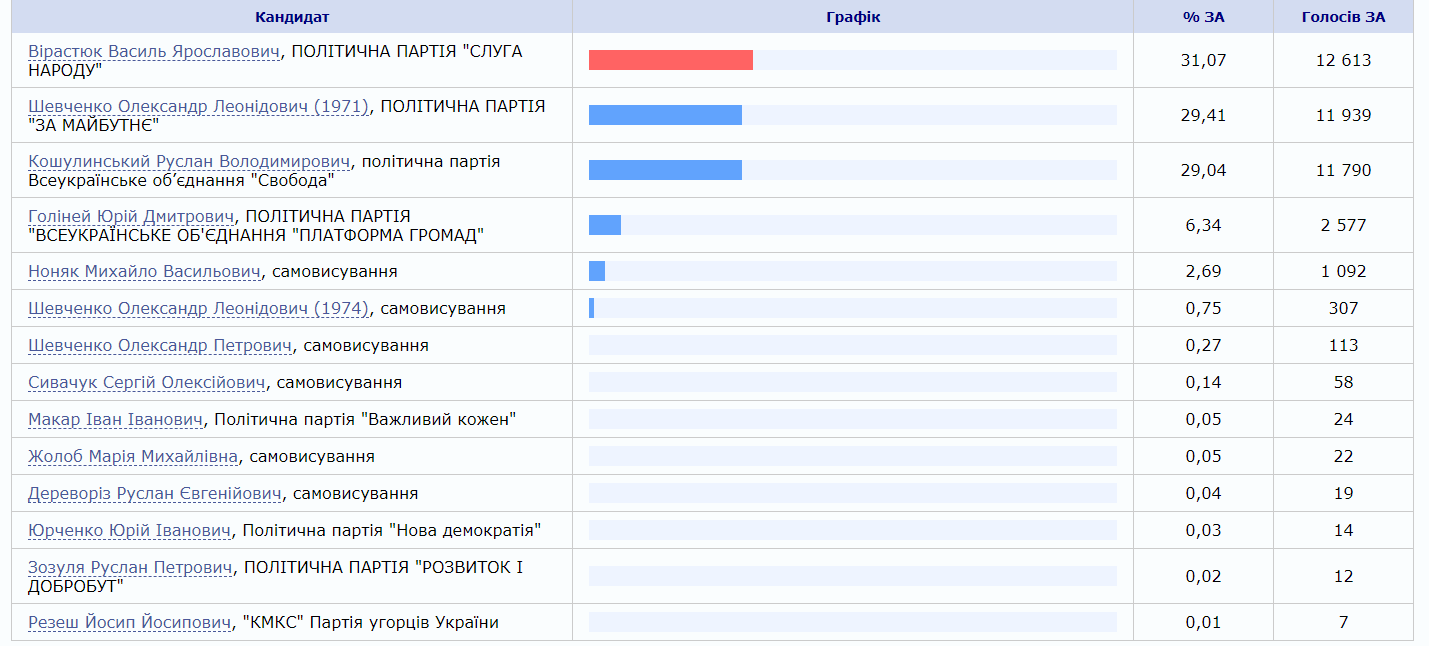This screenshot has height=646, width=1429.
Task: Open candidate link Вірастюк Василь Ярославович
Action: pos(154,51)
